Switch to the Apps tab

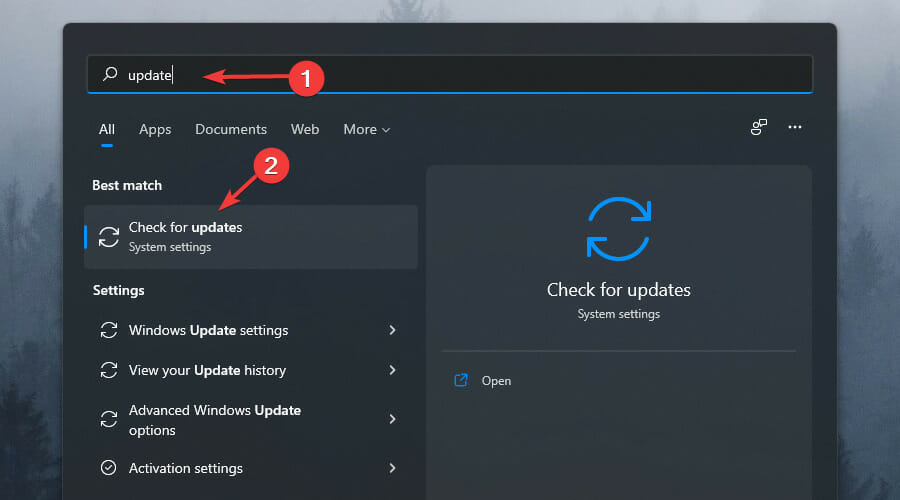tap(155, 129)
